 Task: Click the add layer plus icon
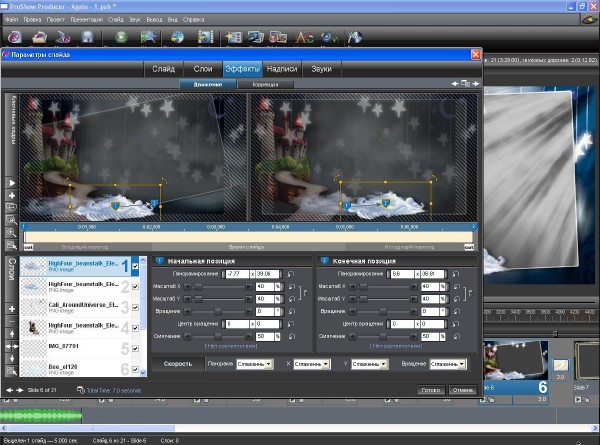tap(12, 309)
